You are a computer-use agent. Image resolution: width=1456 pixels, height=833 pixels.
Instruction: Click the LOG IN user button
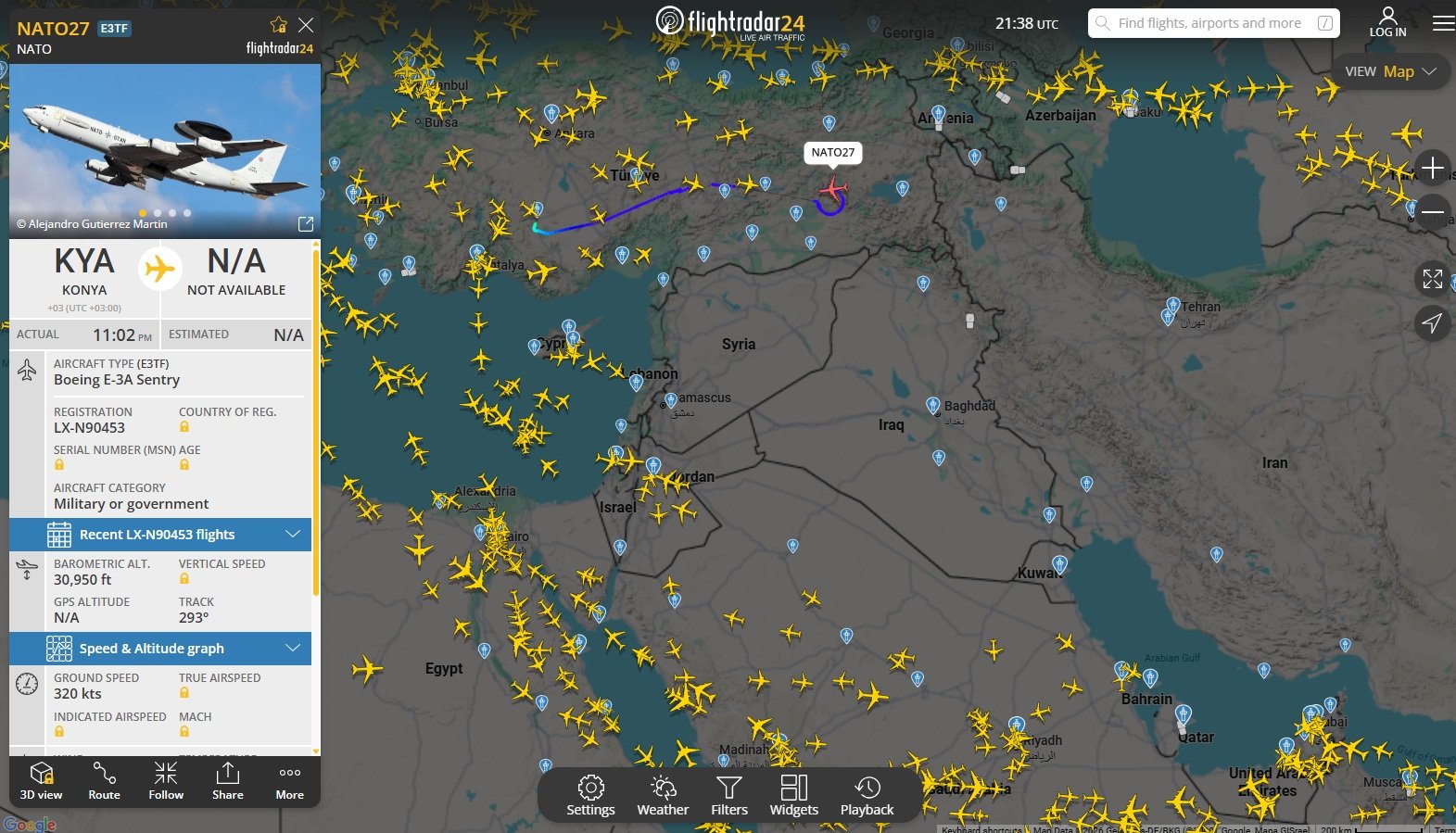1387,22
